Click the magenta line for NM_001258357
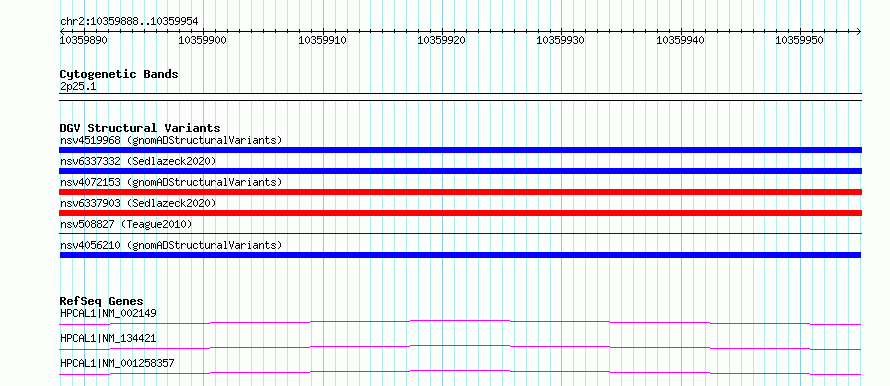The width and height of the screenshot is (890, 386). pos(460,372)
